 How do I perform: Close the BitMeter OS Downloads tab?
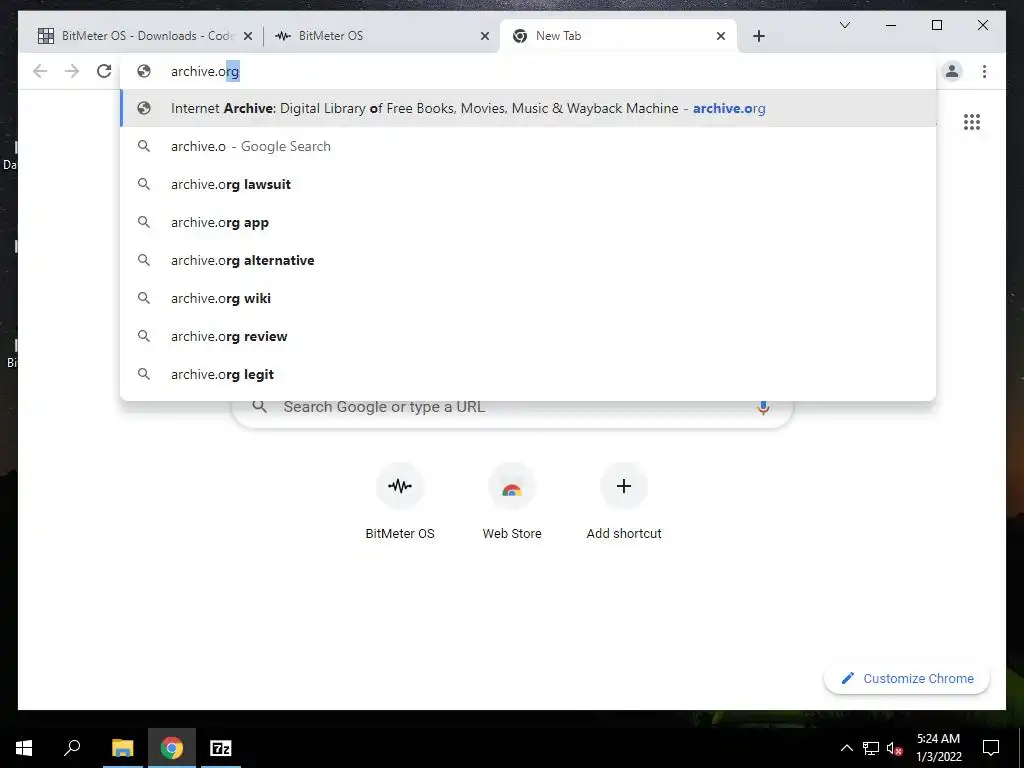(x=248, y=36)
